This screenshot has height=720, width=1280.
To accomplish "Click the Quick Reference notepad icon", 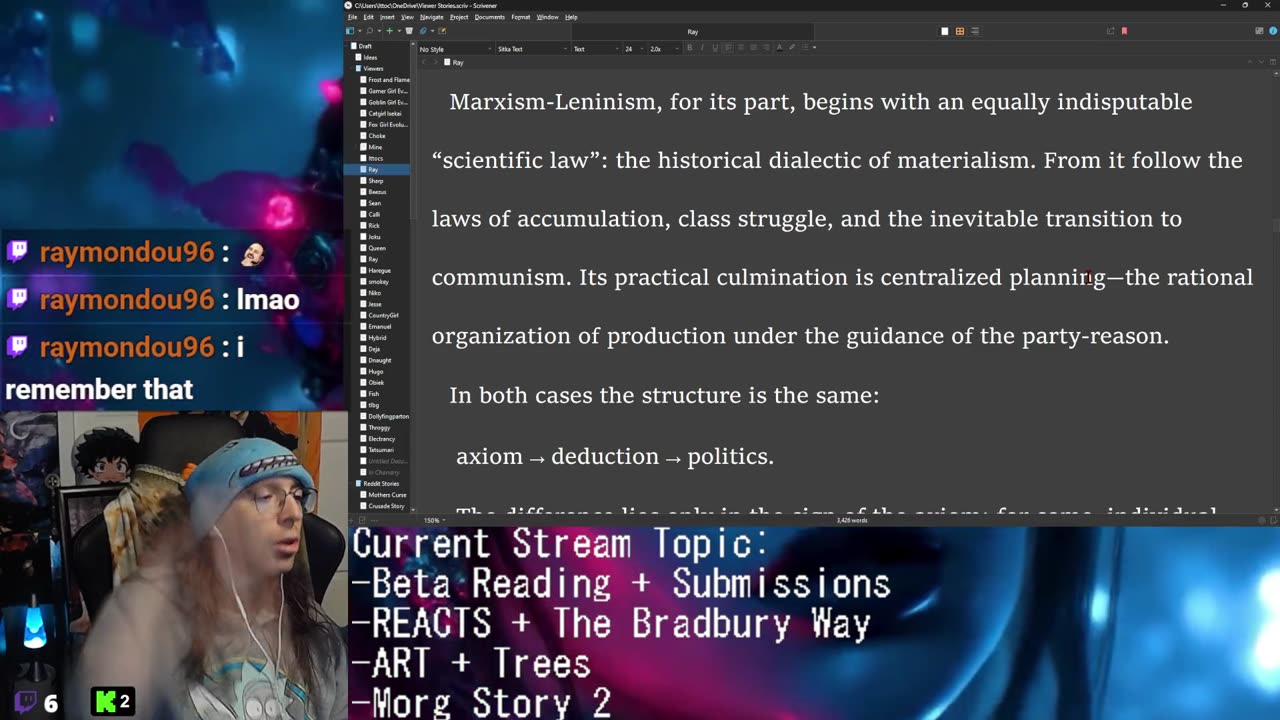I will click(442, 31).
